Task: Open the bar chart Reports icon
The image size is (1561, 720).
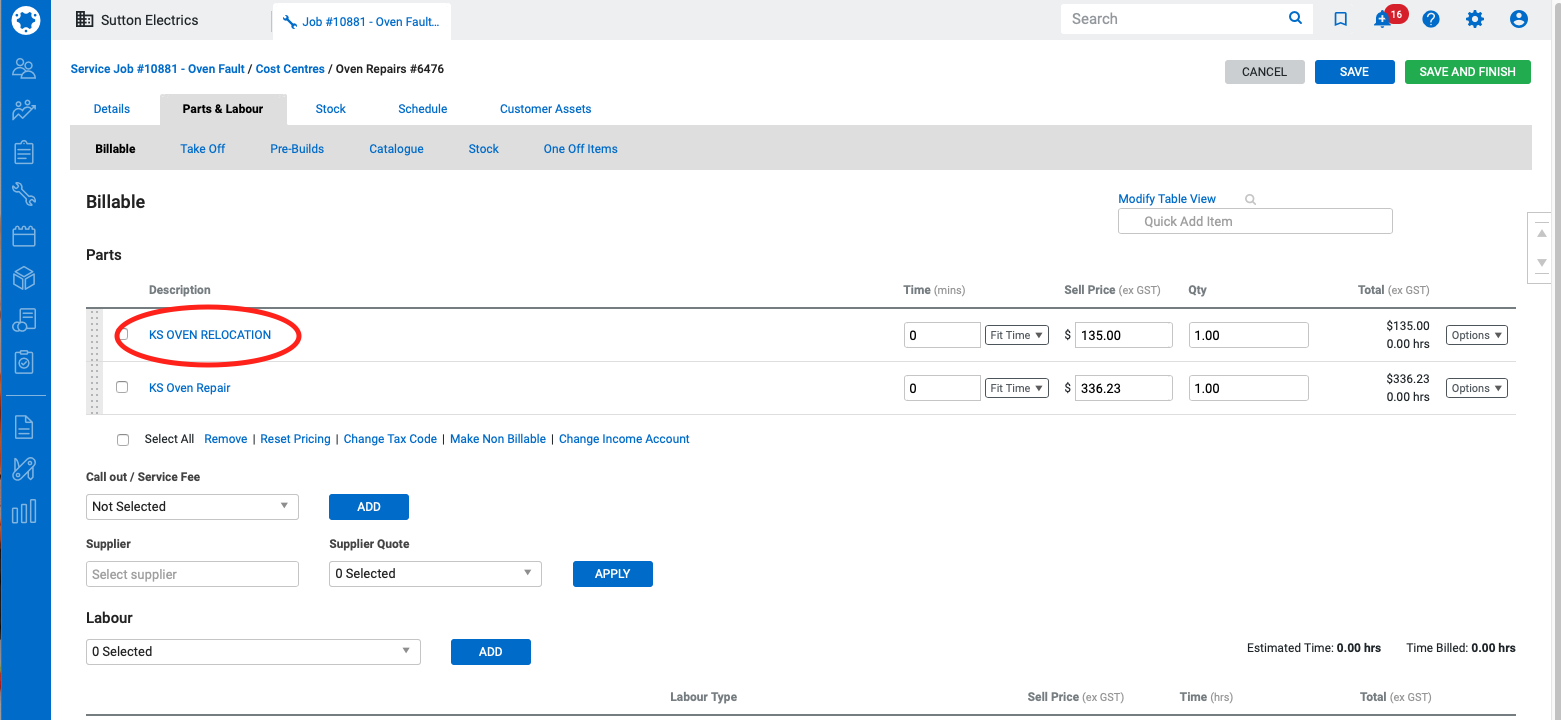Action: pyautogui.click(x=24, y=512)
